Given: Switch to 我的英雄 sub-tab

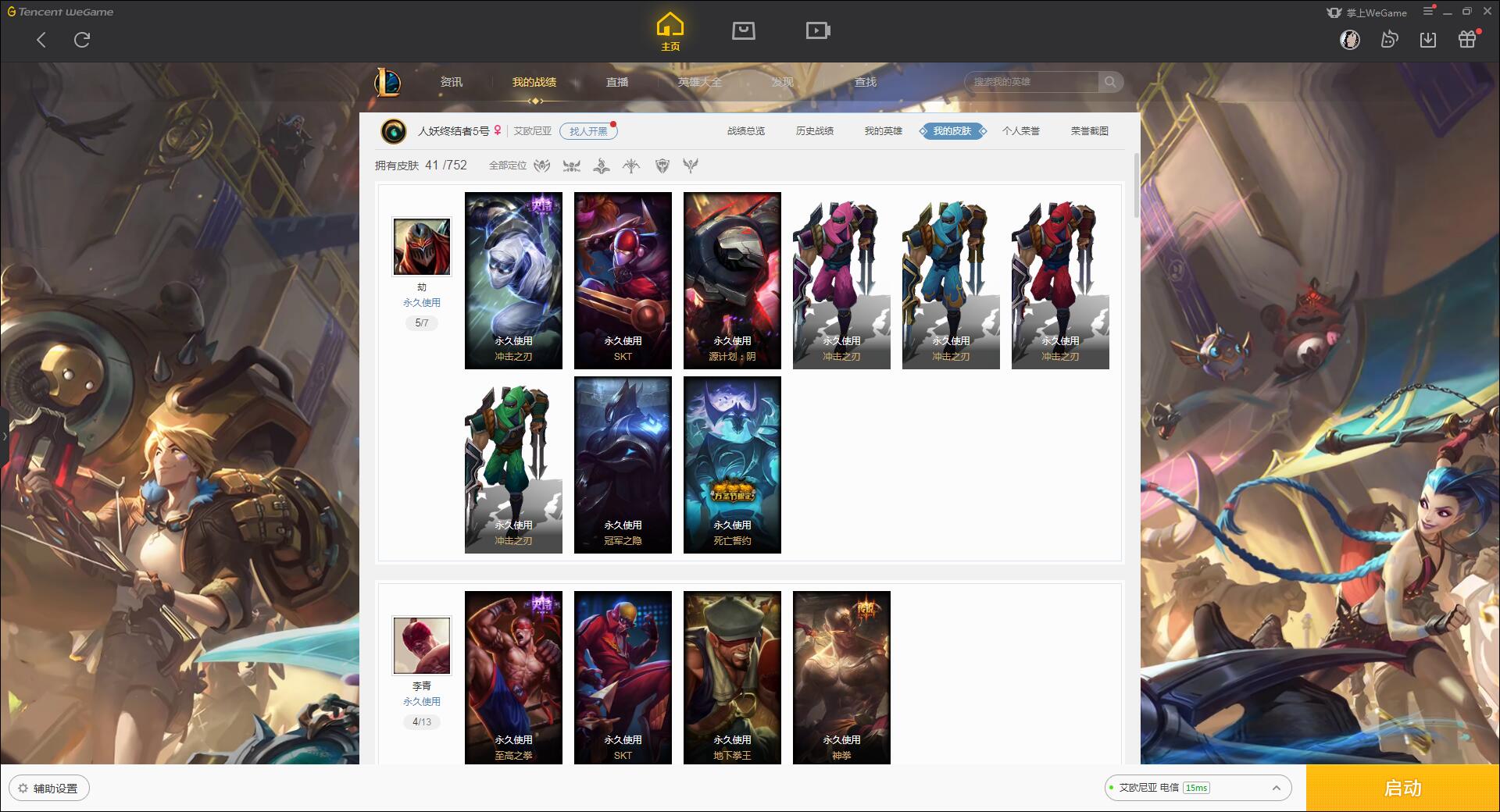Looking at the screenshot, I should 884,131.
